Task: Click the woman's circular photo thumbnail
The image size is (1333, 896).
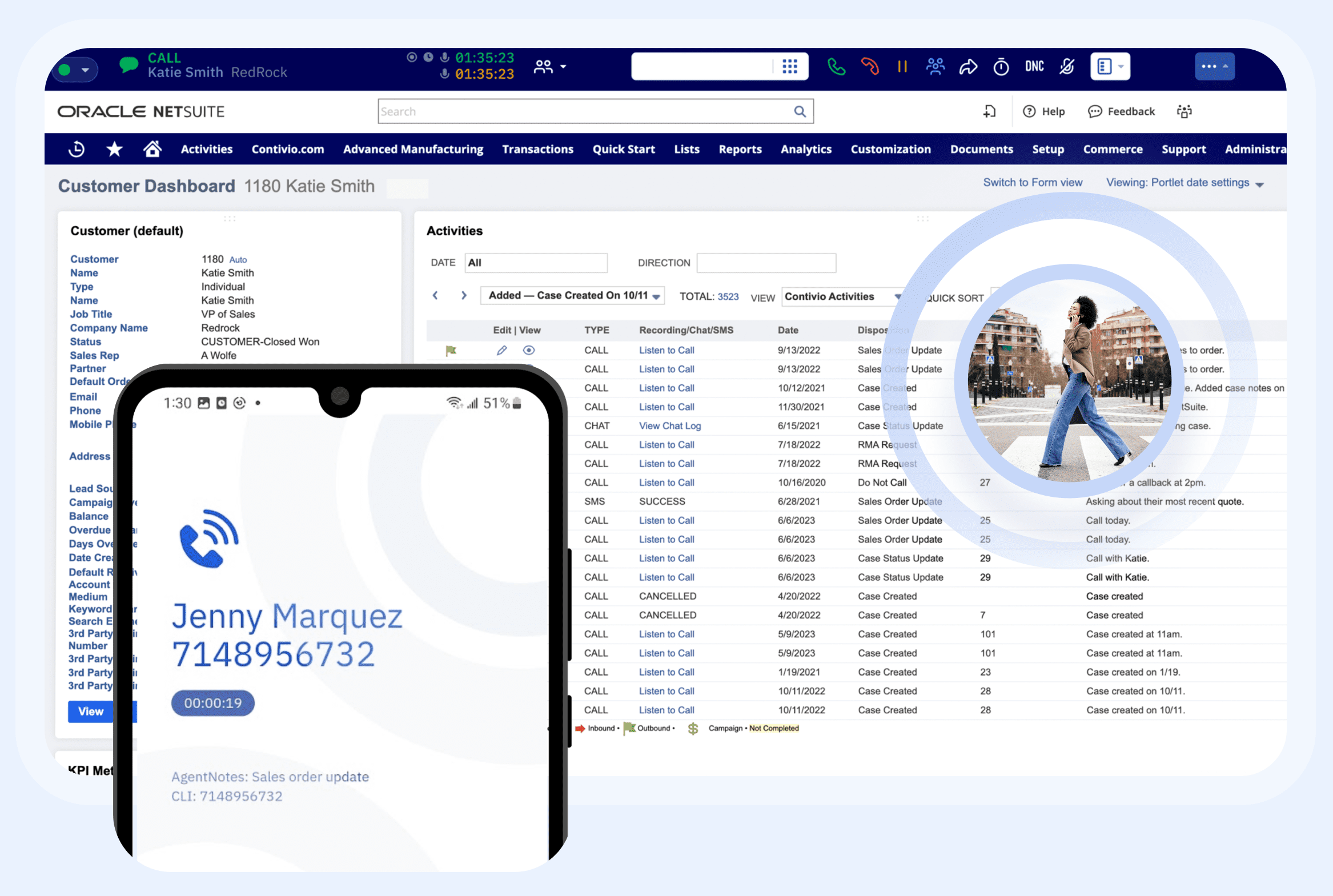Action: (x=1069, y=381)
